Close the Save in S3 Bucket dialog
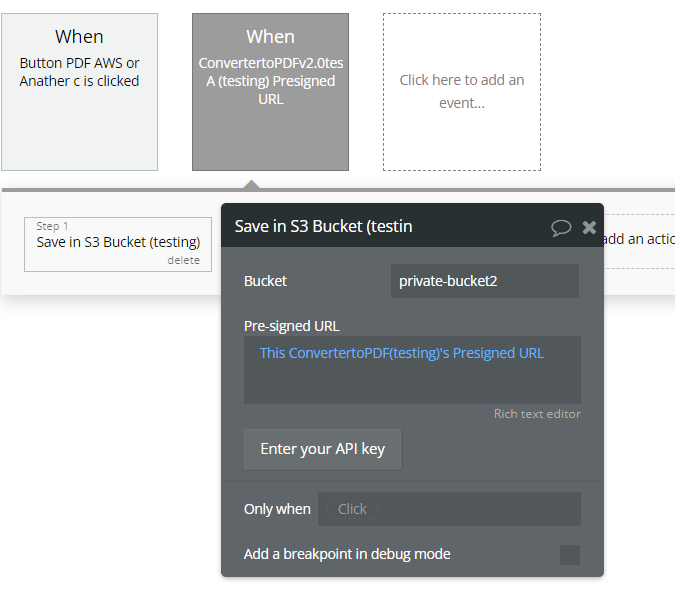Screen dimensions: 675x614 (589, 227)
